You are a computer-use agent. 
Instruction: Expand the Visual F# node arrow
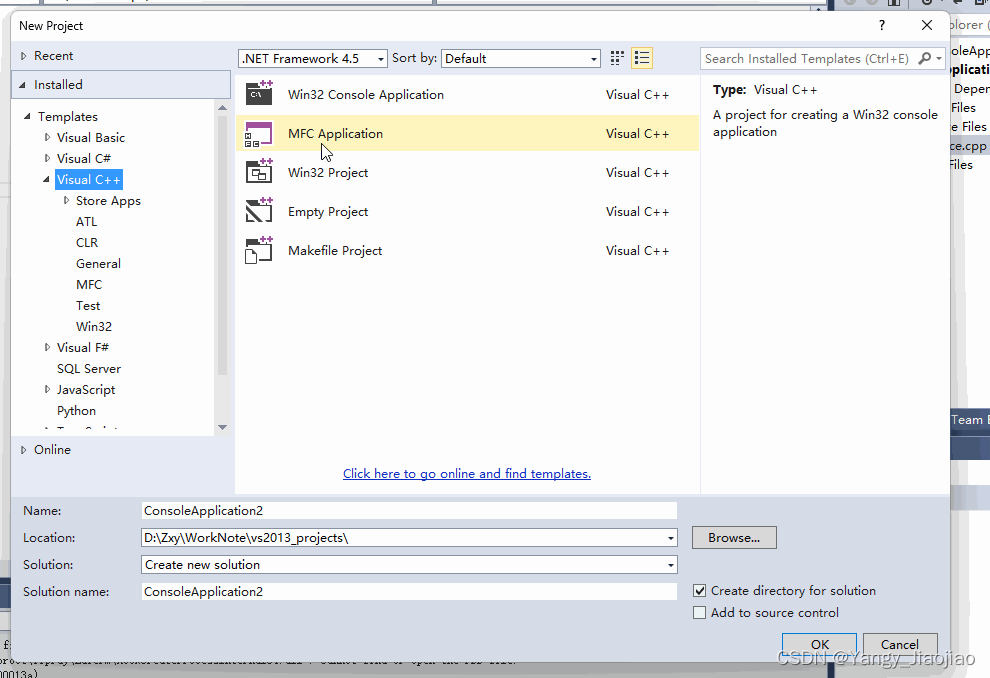tap(47, 347)
